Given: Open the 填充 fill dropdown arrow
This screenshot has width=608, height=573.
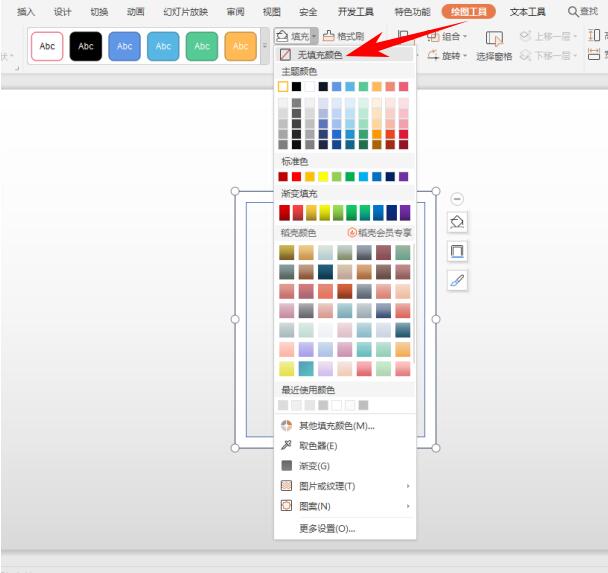Looking at the screenshot, I should click(314, 36).
